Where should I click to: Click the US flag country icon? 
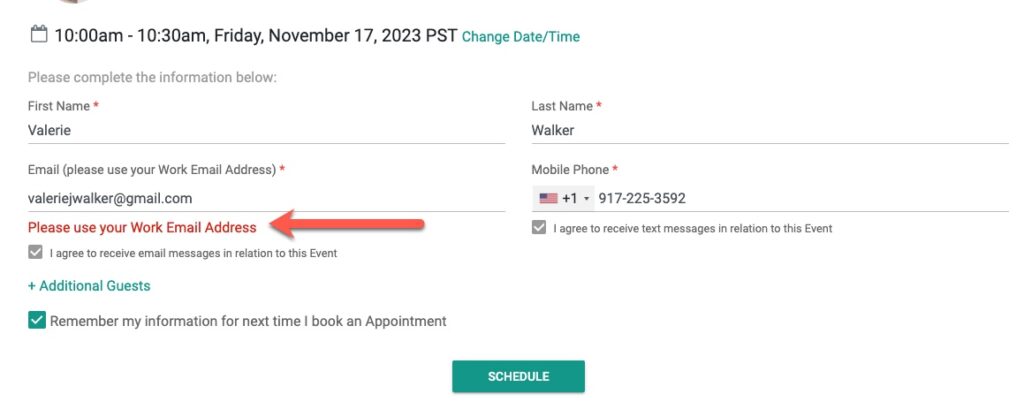pyautogui.click(x=548, y=198)
